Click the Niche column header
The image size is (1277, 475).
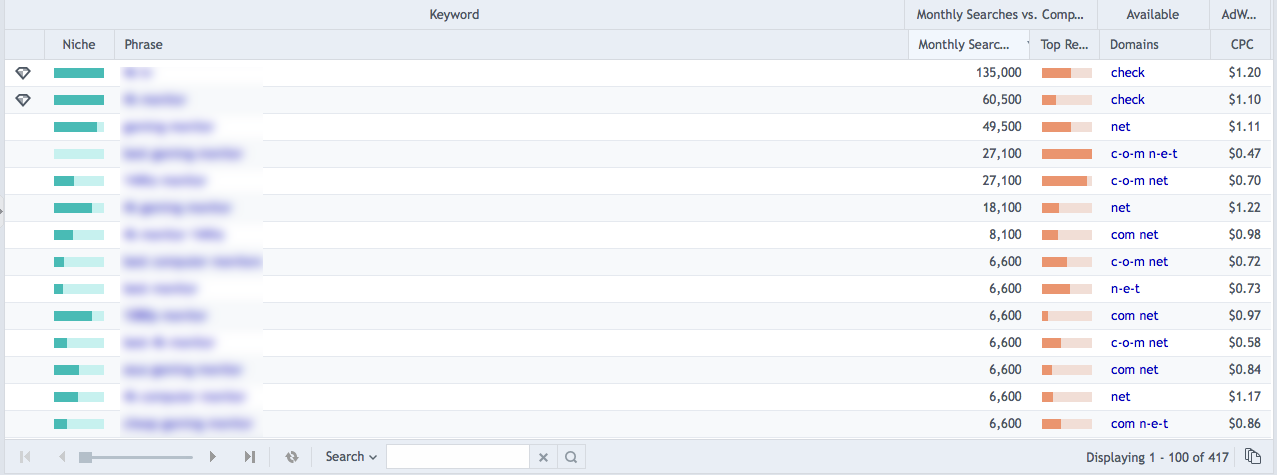point(79,45)
